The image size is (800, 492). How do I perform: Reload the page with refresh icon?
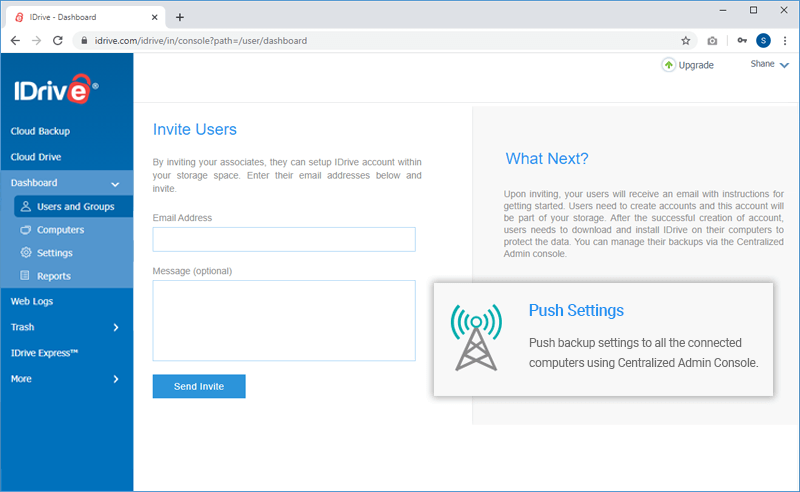pyautogui.click(x=58, y=41)
